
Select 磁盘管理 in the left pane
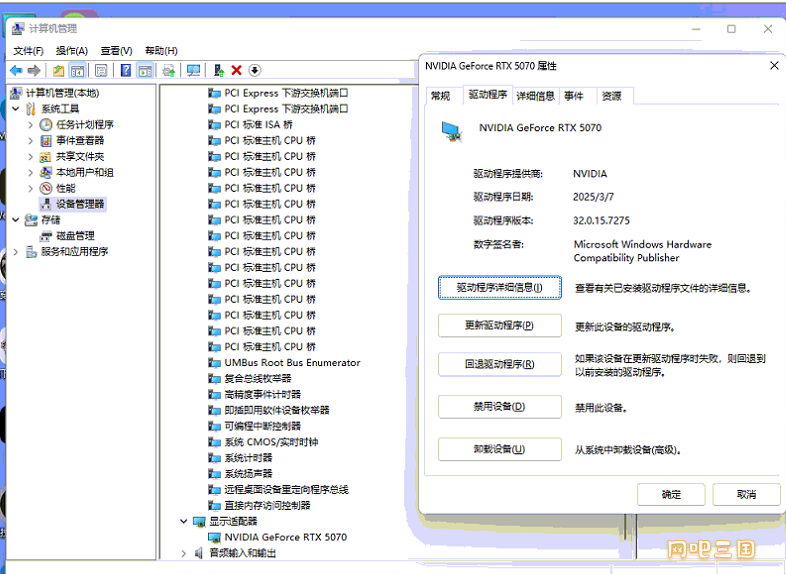(x=75, y=236)
